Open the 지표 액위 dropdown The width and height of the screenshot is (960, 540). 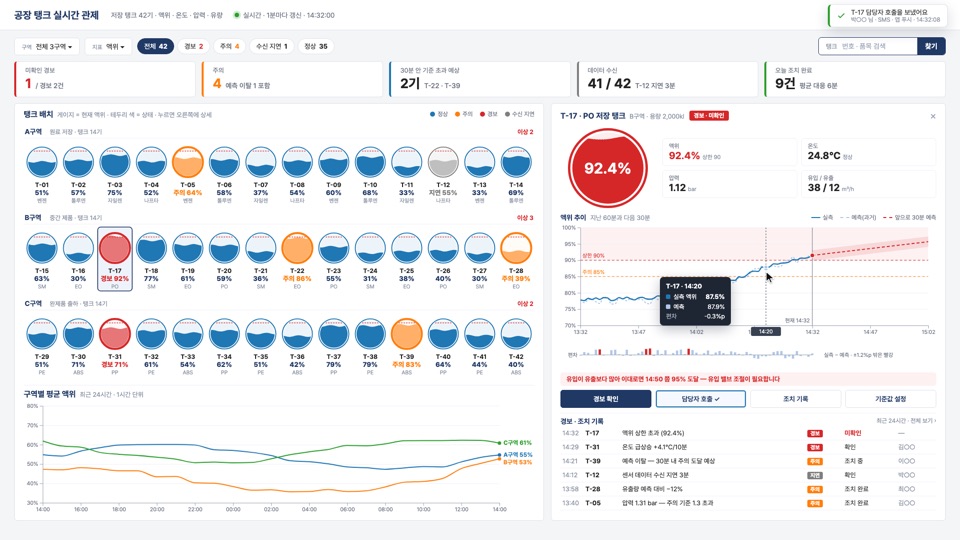[108, 47]
